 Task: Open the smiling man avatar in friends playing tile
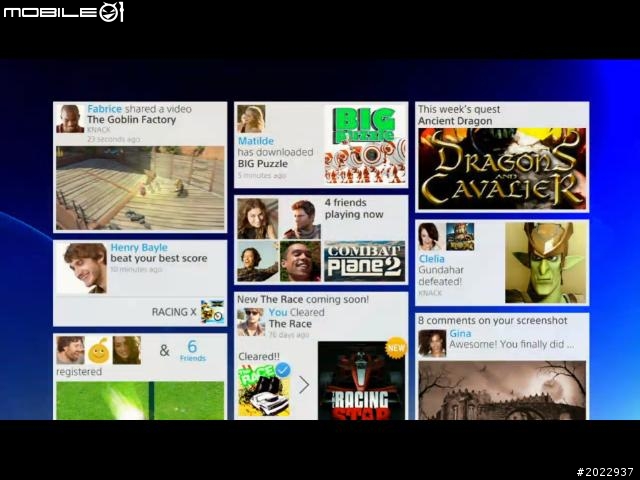(301, 261)
